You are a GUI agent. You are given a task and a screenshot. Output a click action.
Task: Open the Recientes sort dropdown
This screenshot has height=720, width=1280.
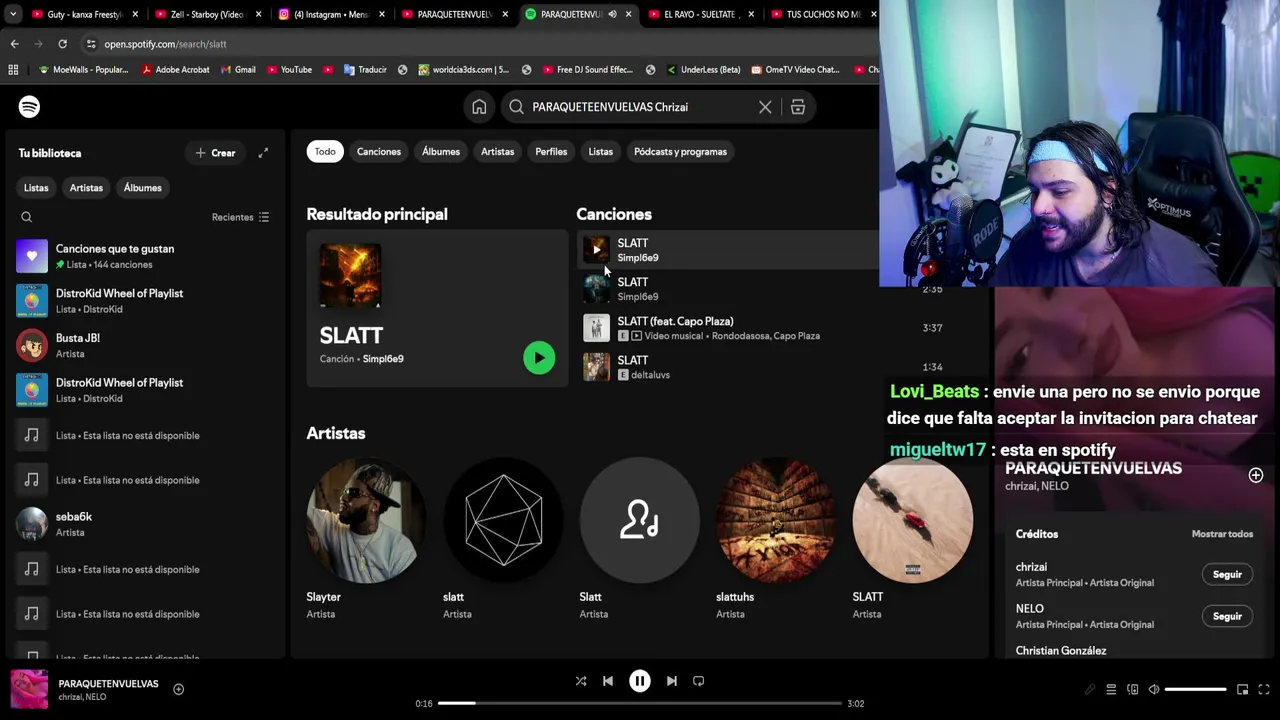coord(240,217)
